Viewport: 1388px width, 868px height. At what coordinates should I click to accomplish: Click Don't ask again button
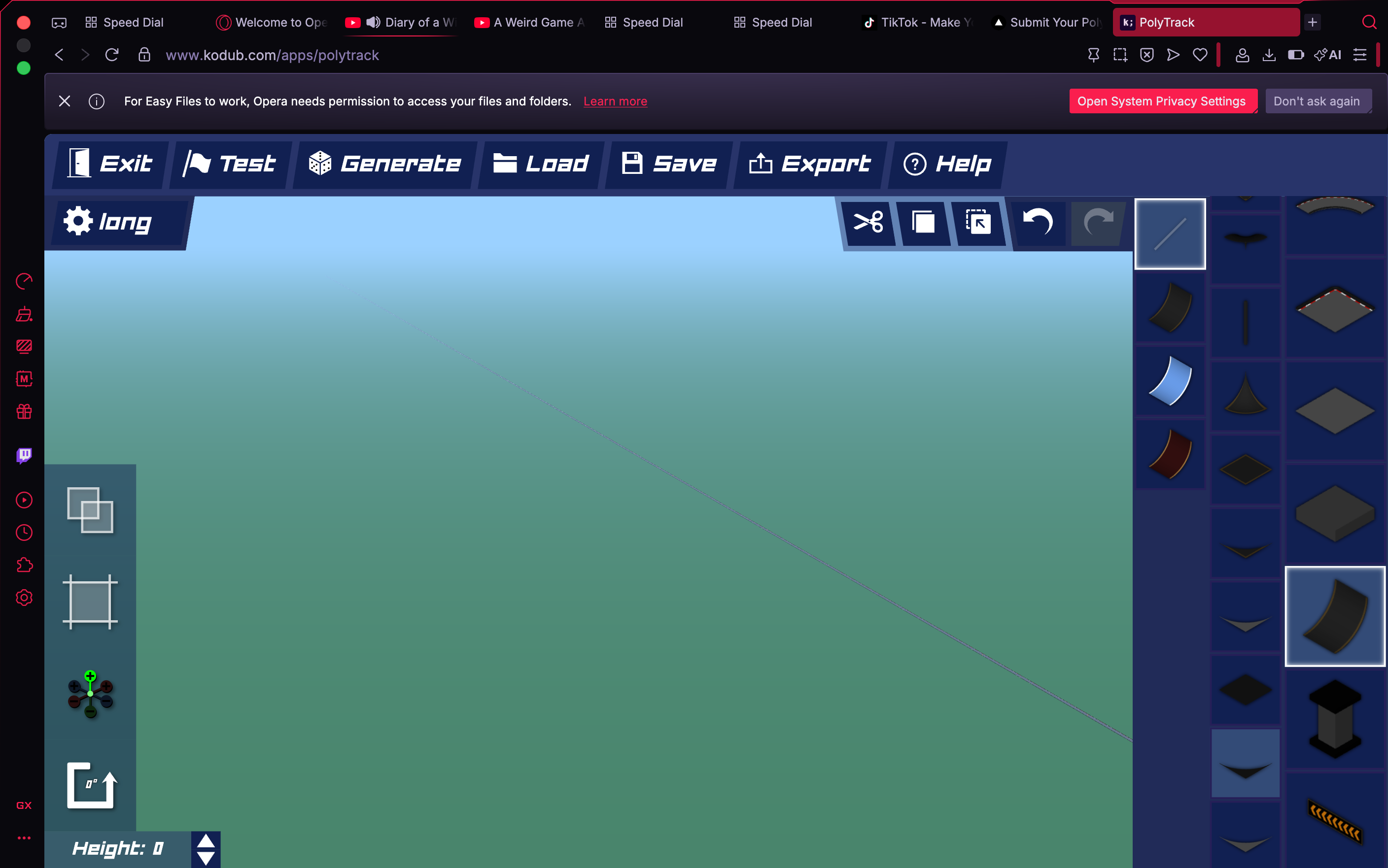1318,101
